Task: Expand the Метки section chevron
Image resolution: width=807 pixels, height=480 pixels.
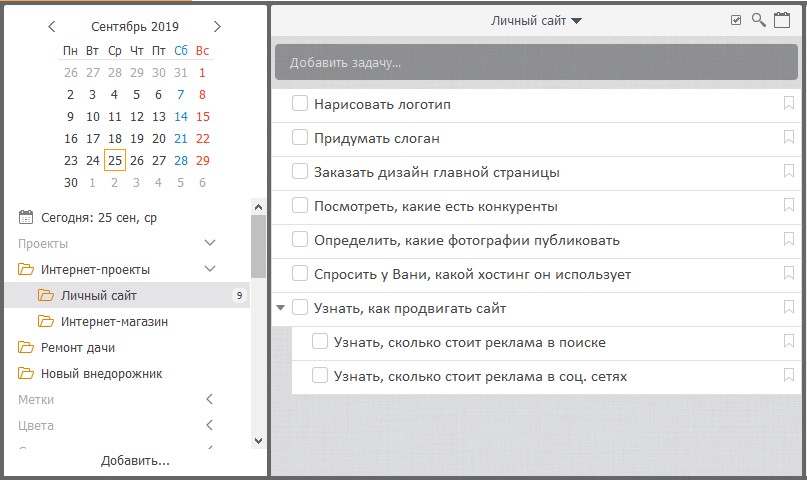Action: click(x=209, y=399)
